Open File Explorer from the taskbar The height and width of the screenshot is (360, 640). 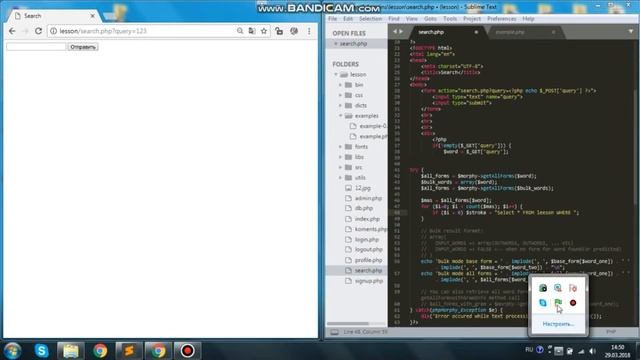click(x=71, y=351)
